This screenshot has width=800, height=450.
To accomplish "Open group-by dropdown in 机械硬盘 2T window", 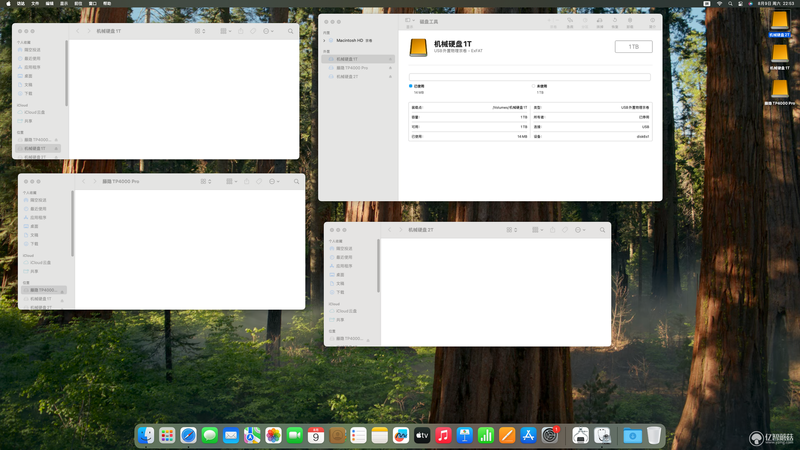I will tap(538, 230).
